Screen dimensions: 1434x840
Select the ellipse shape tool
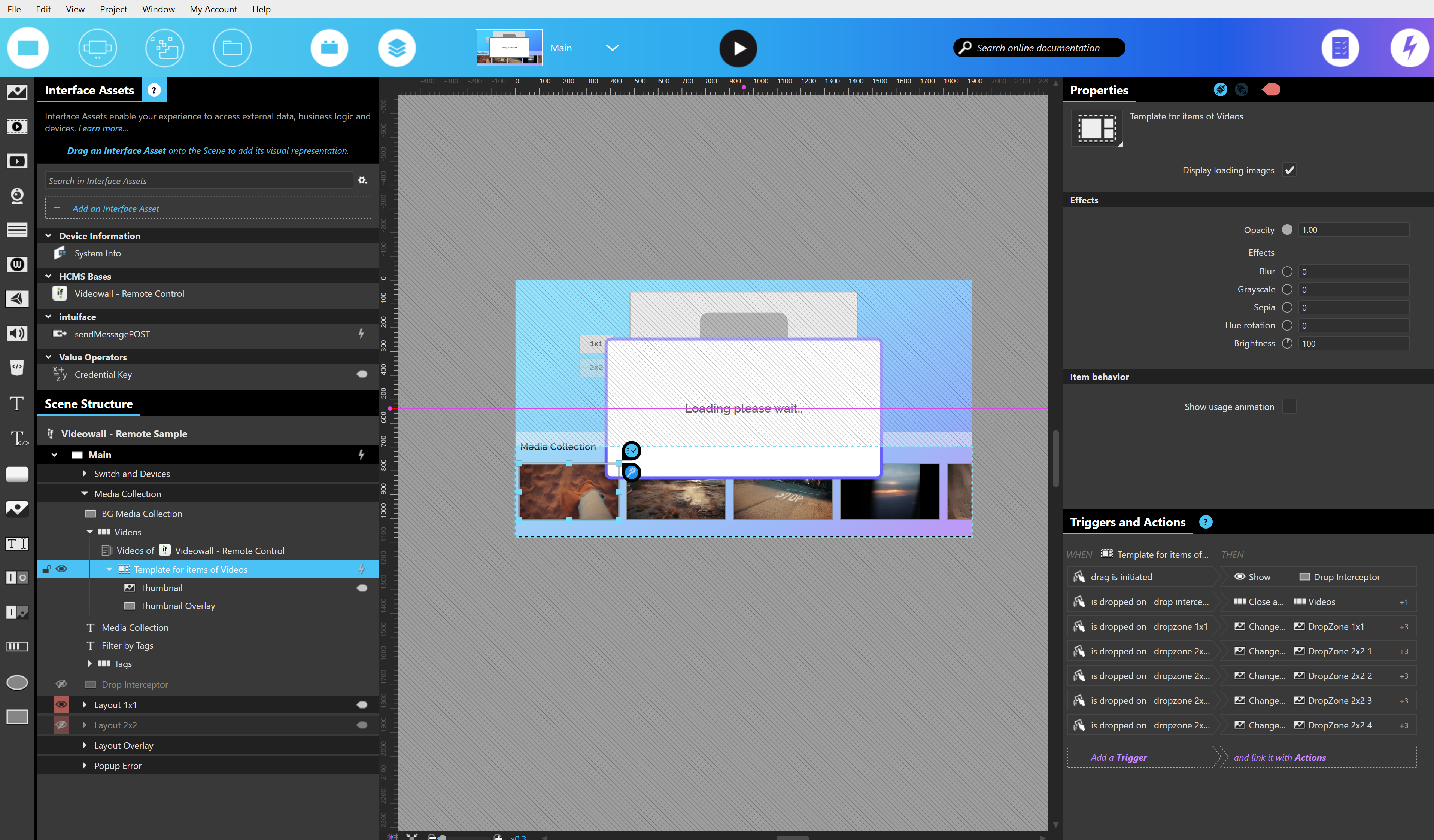(17, 682)
